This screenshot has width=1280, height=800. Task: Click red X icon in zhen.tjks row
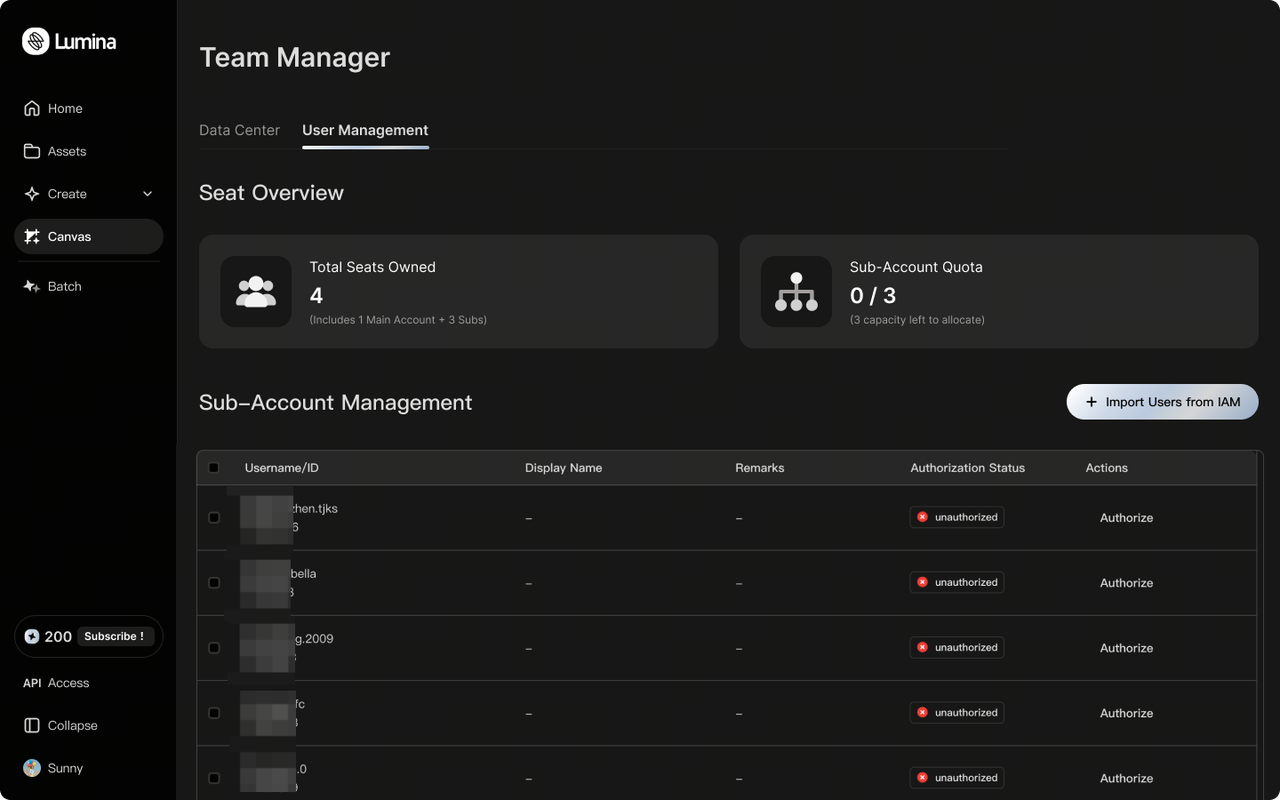[x=922, y=517]
